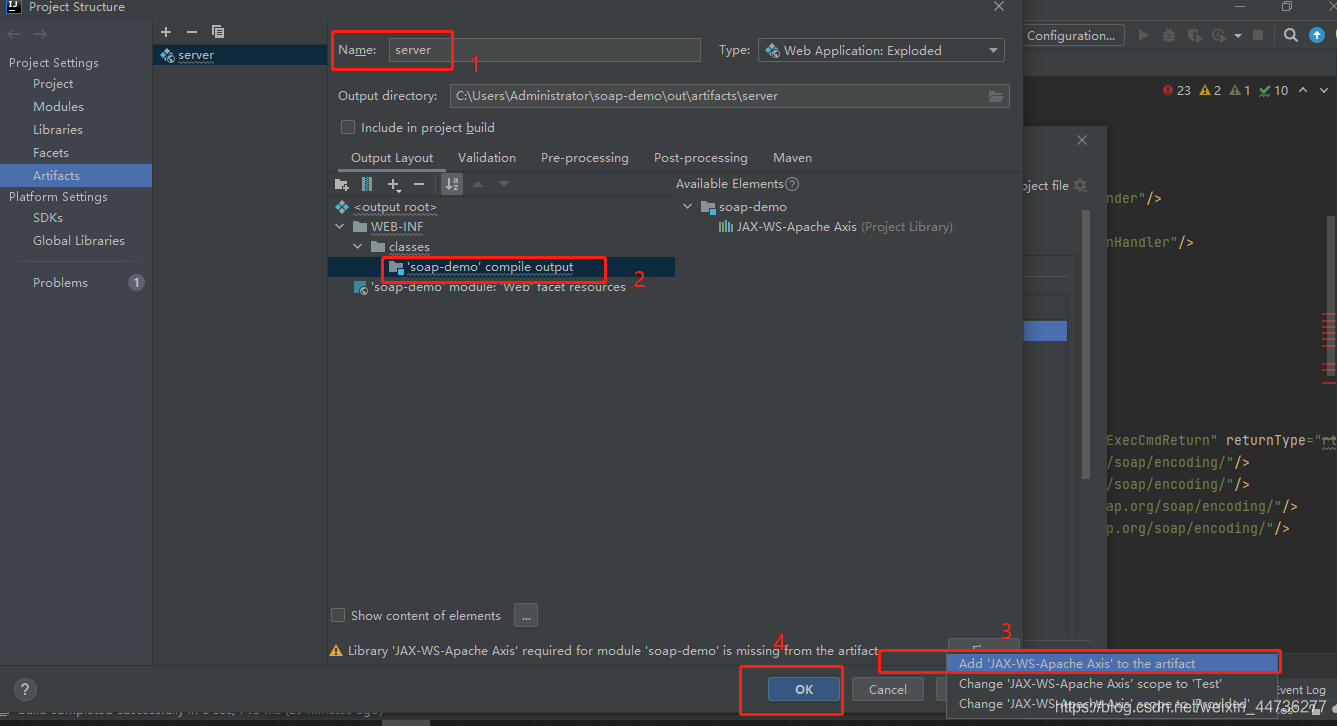
Task: Open the Debug tool with the bug icon
Action: (1169, 35)
